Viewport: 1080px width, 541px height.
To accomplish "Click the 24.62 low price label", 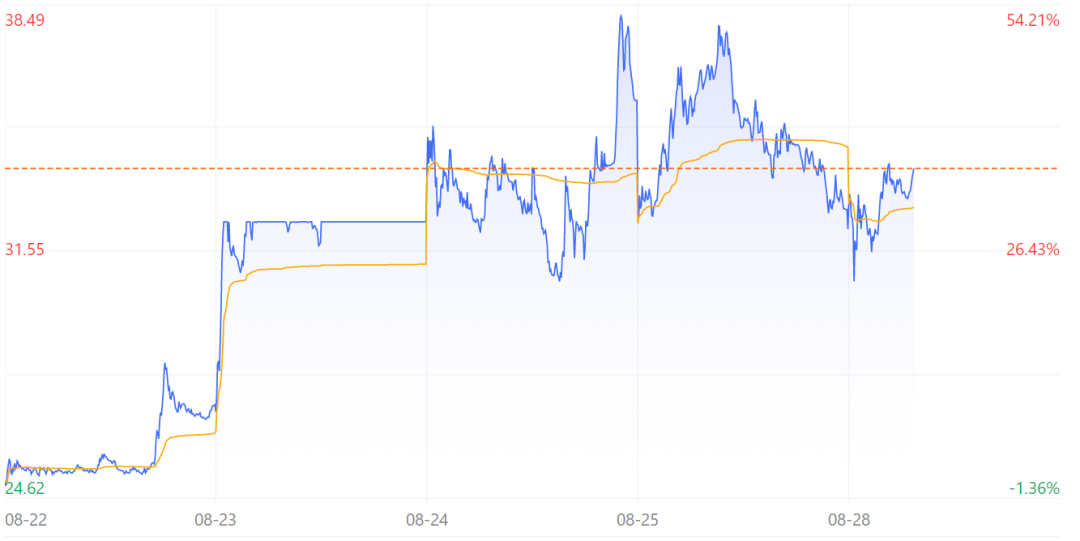I will point(25,489).
